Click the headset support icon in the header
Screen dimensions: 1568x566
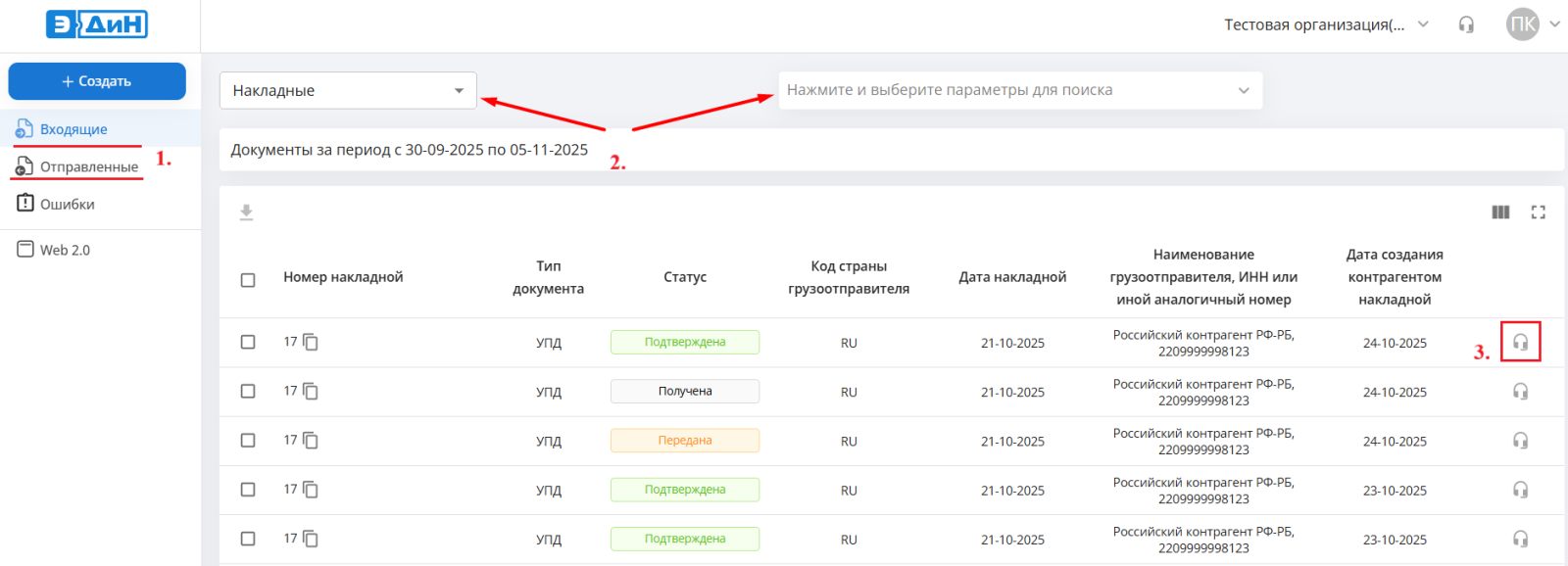[x=1466, y=24]
